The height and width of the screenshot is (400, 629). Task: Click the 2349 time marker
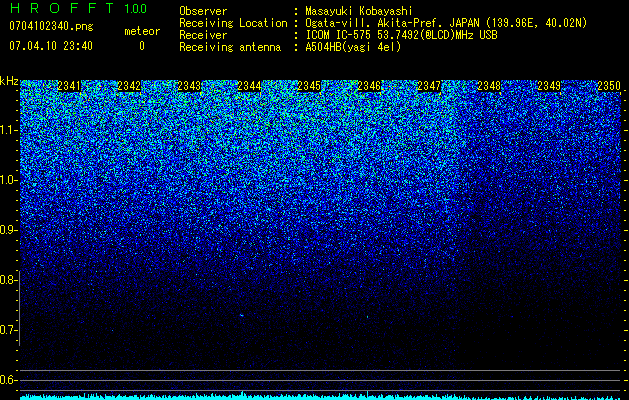click(x=549, y=86)
